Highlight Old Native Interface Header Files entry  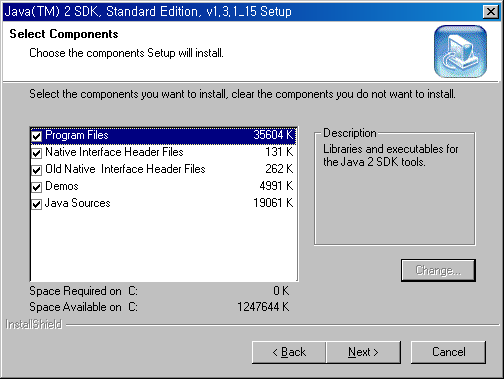[163, 169]
